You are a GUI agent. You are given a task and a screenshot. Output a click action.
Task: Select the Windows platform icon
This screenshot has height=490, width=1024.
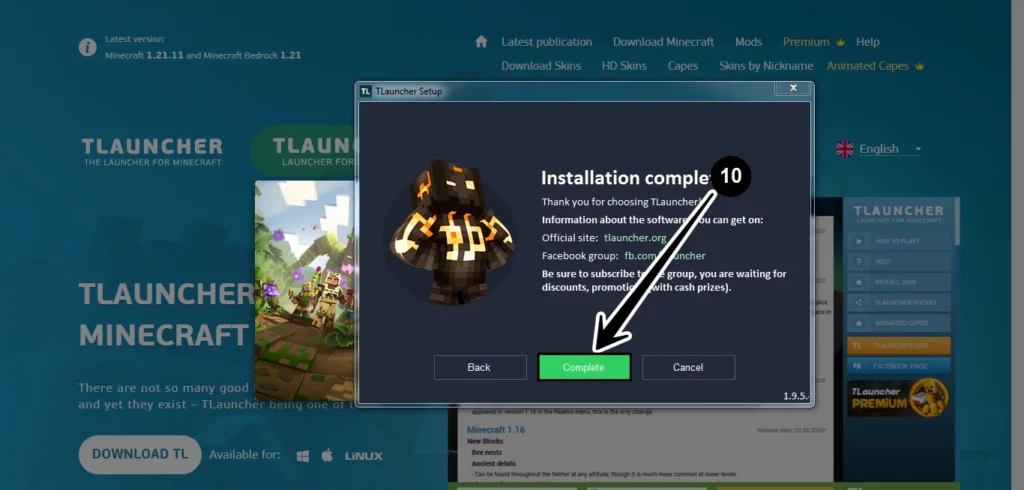(302, 455)
